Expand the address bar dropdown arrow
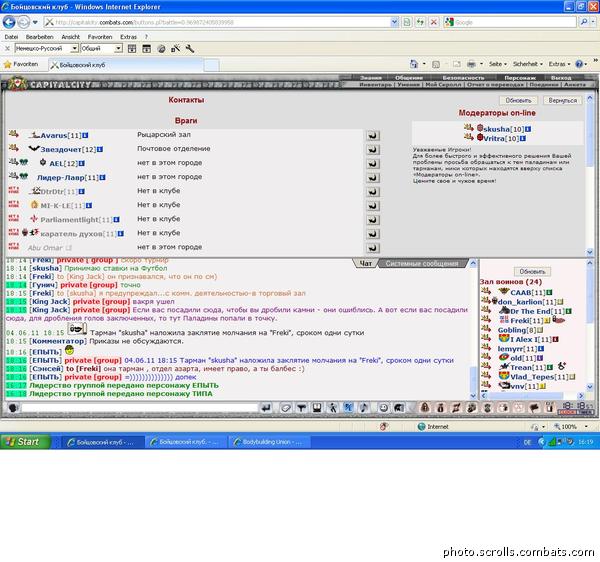The height and width of the screenshot is (562, 600). click(x=395, y=22)
